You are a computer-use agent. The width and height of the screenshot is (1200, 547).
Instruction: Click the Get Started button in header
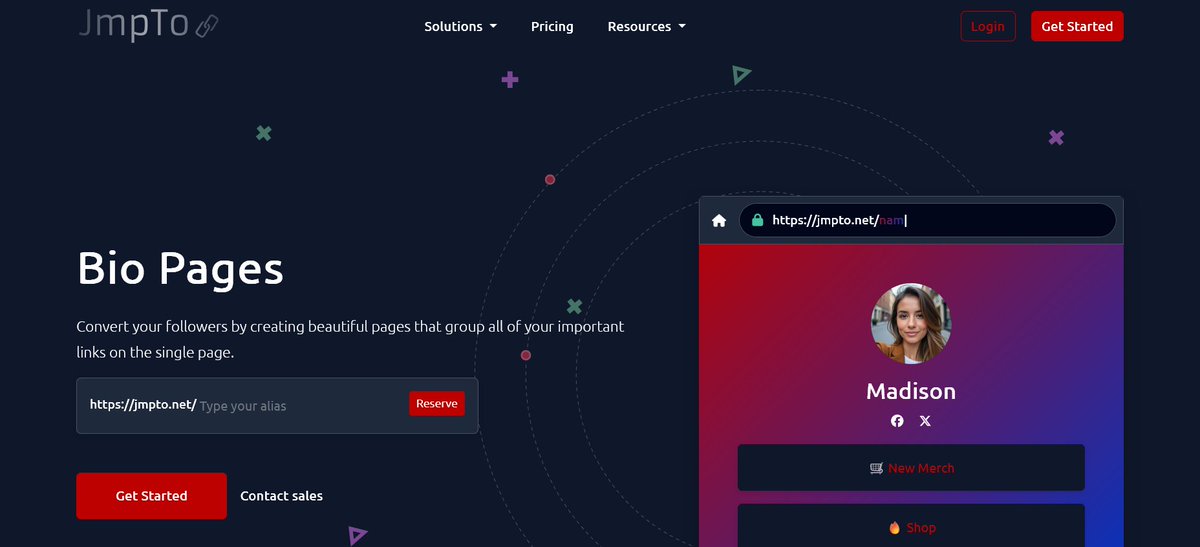tap(1077, 27)
